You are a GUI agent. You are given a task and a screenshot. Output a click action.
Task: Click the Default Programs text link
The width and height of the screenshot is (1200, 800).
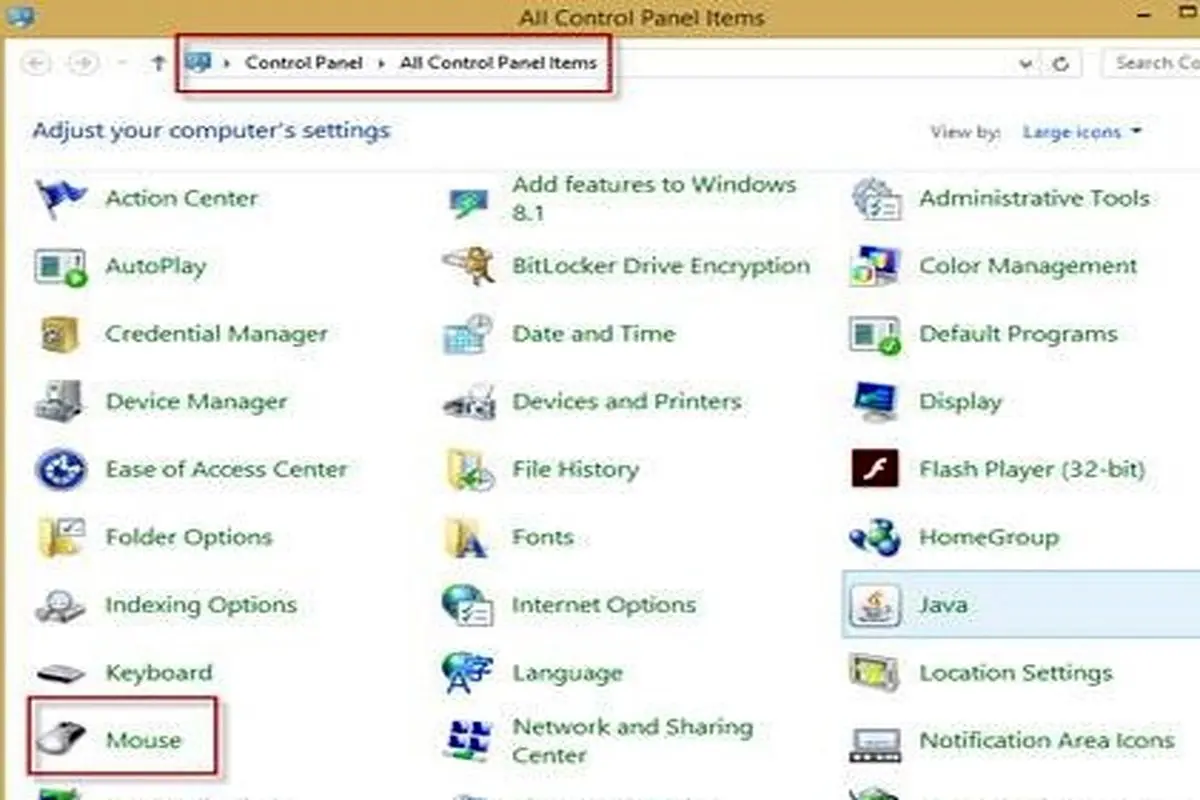pos(1018,334)
